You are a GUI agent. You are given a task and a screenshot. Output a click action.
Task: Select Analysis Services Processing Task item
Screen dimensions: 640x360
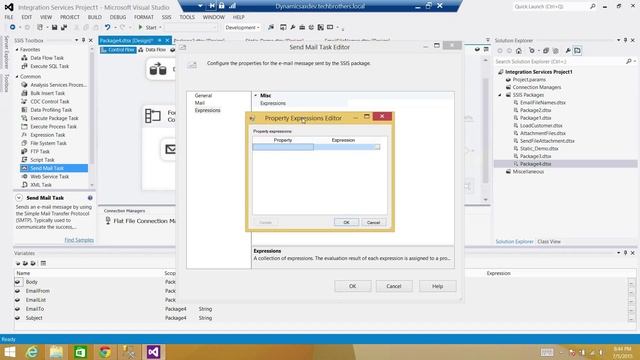[x=58, y=85]
